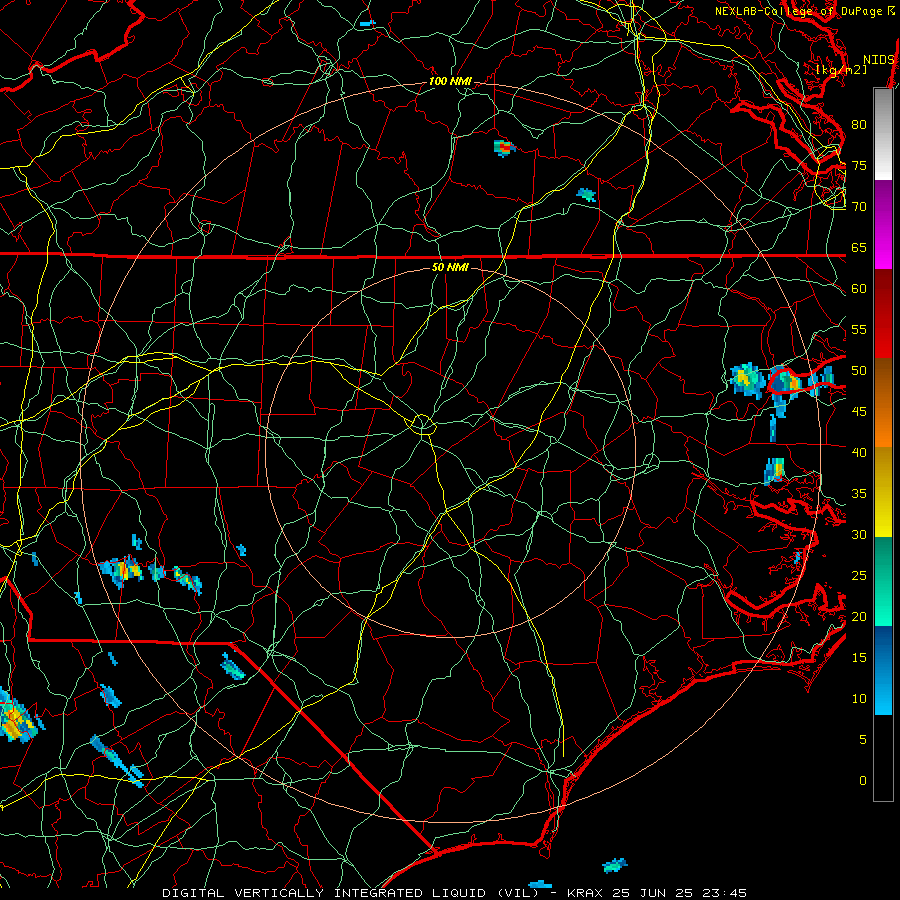The width and height of the screenshot is (900, 900).
Task: Click the "50 NMI" range ring label
Action: 450,267
